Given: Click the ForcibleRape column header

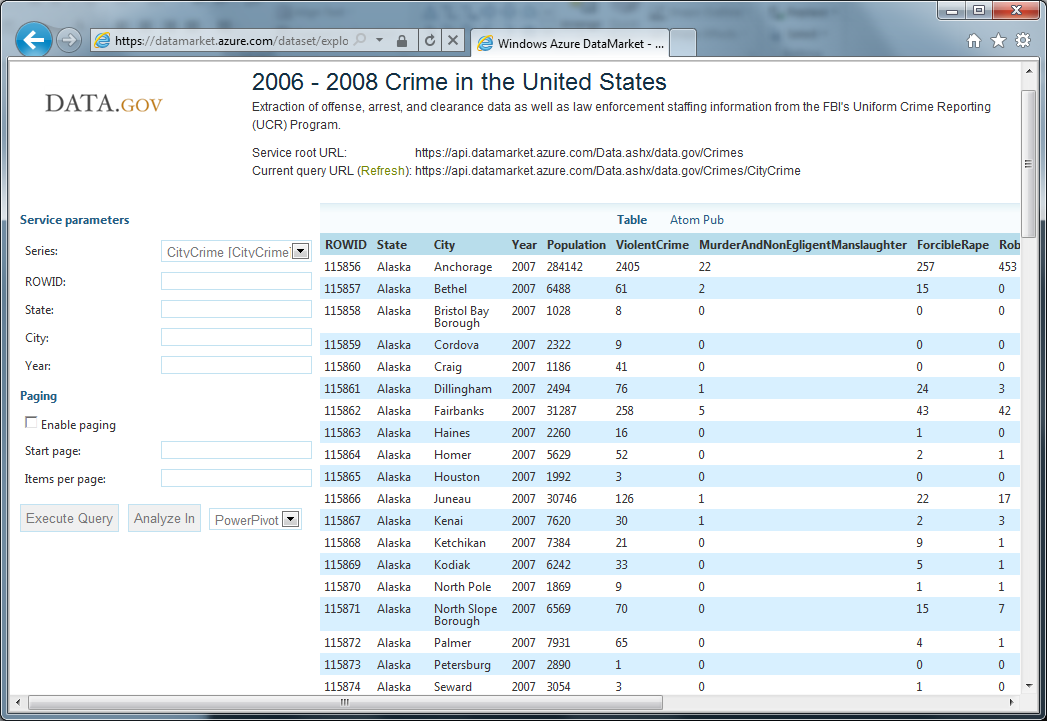Looking at the screenshot, I should tap(953, 245).
